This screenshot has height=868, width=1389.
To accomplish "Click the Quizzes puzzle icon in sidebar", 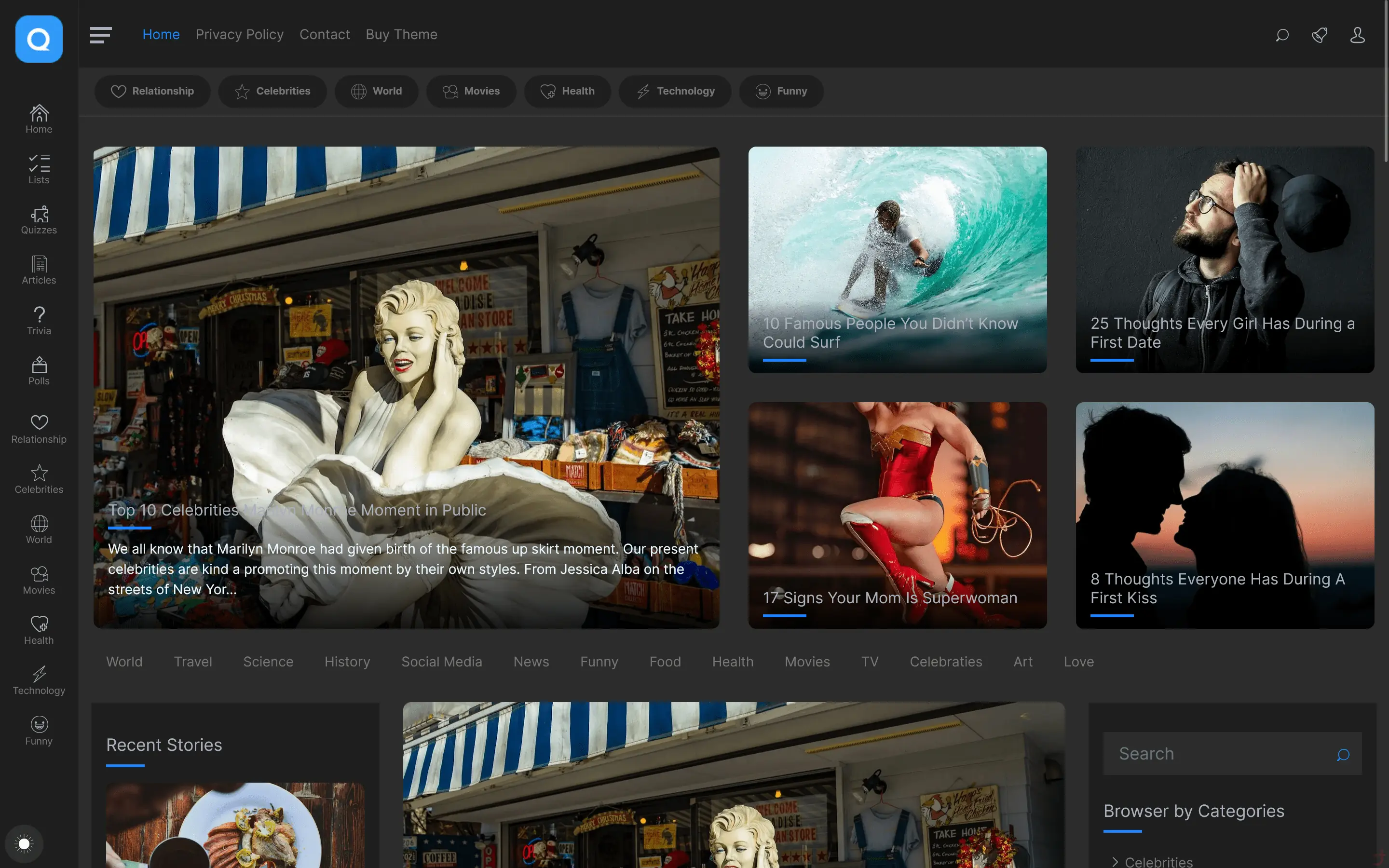I will point(39,215).
